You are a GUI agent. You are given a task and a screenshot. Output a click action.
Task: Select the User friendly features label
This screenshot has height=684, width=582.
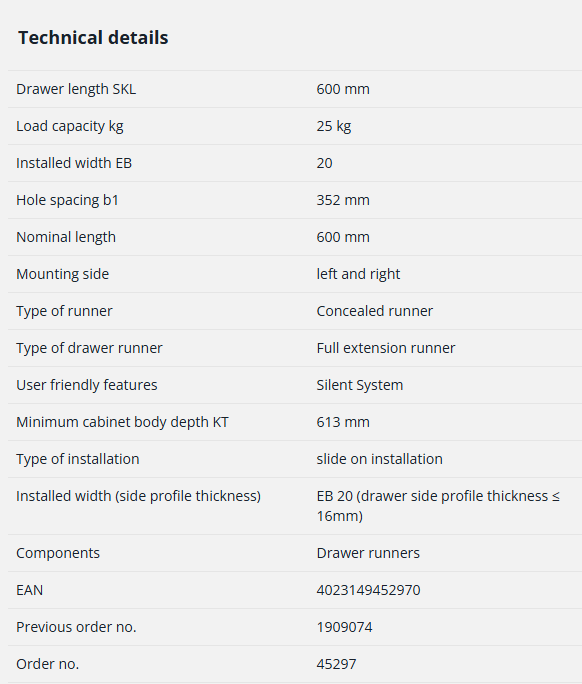tap(87, 385)
